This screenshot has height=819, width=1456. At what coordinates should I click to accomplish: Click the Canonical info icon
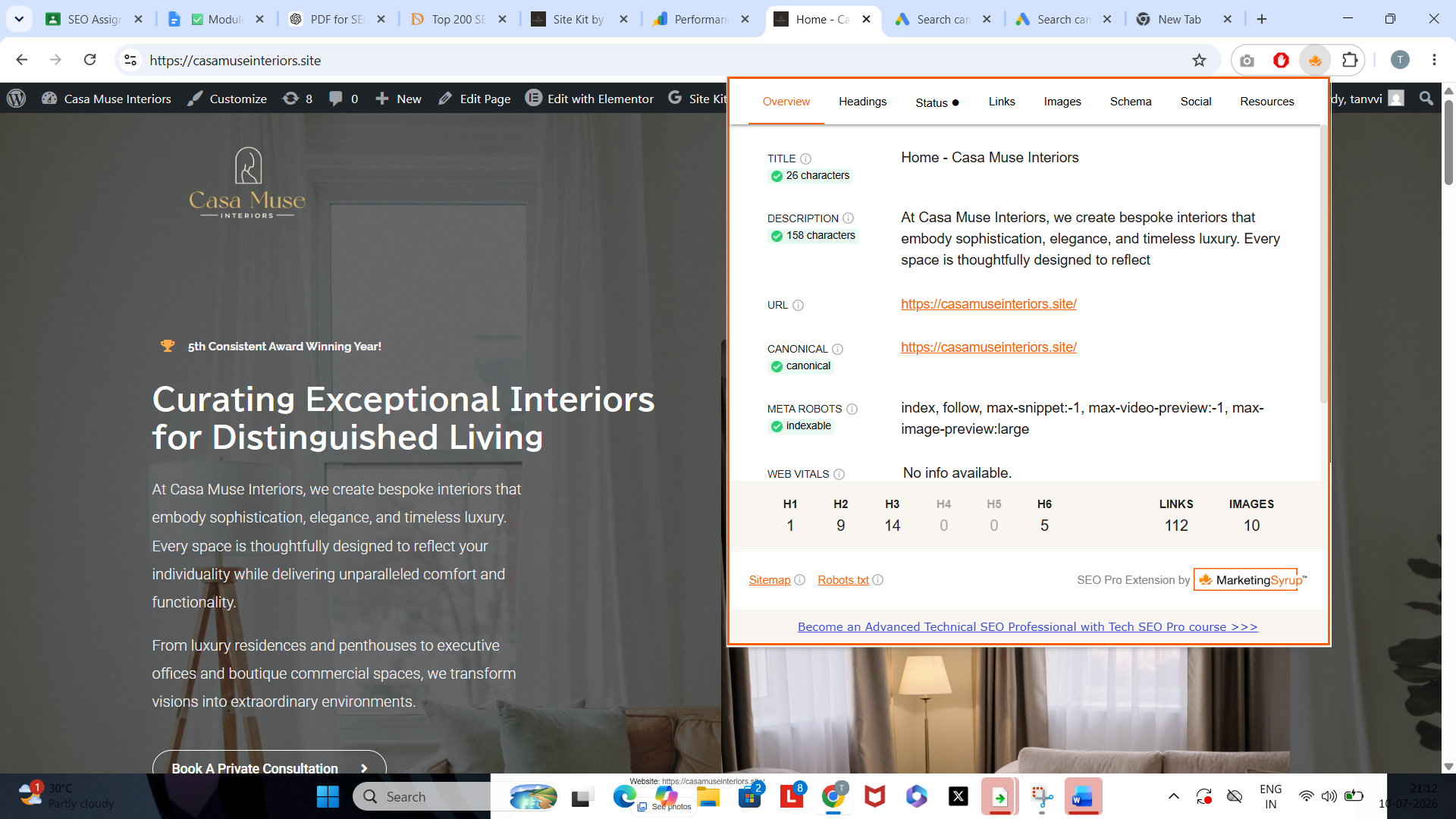837,349
